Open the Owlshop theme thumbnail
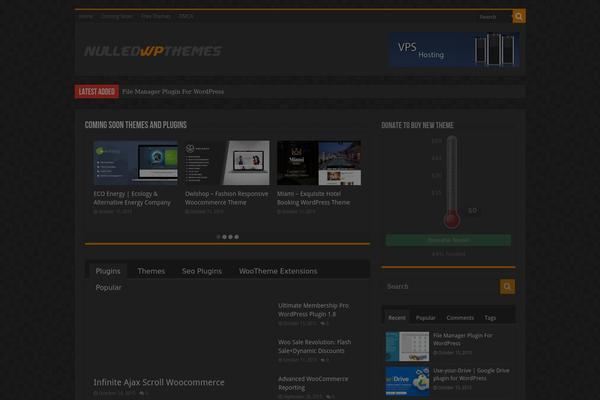The image size is (600, 400). 227,162
